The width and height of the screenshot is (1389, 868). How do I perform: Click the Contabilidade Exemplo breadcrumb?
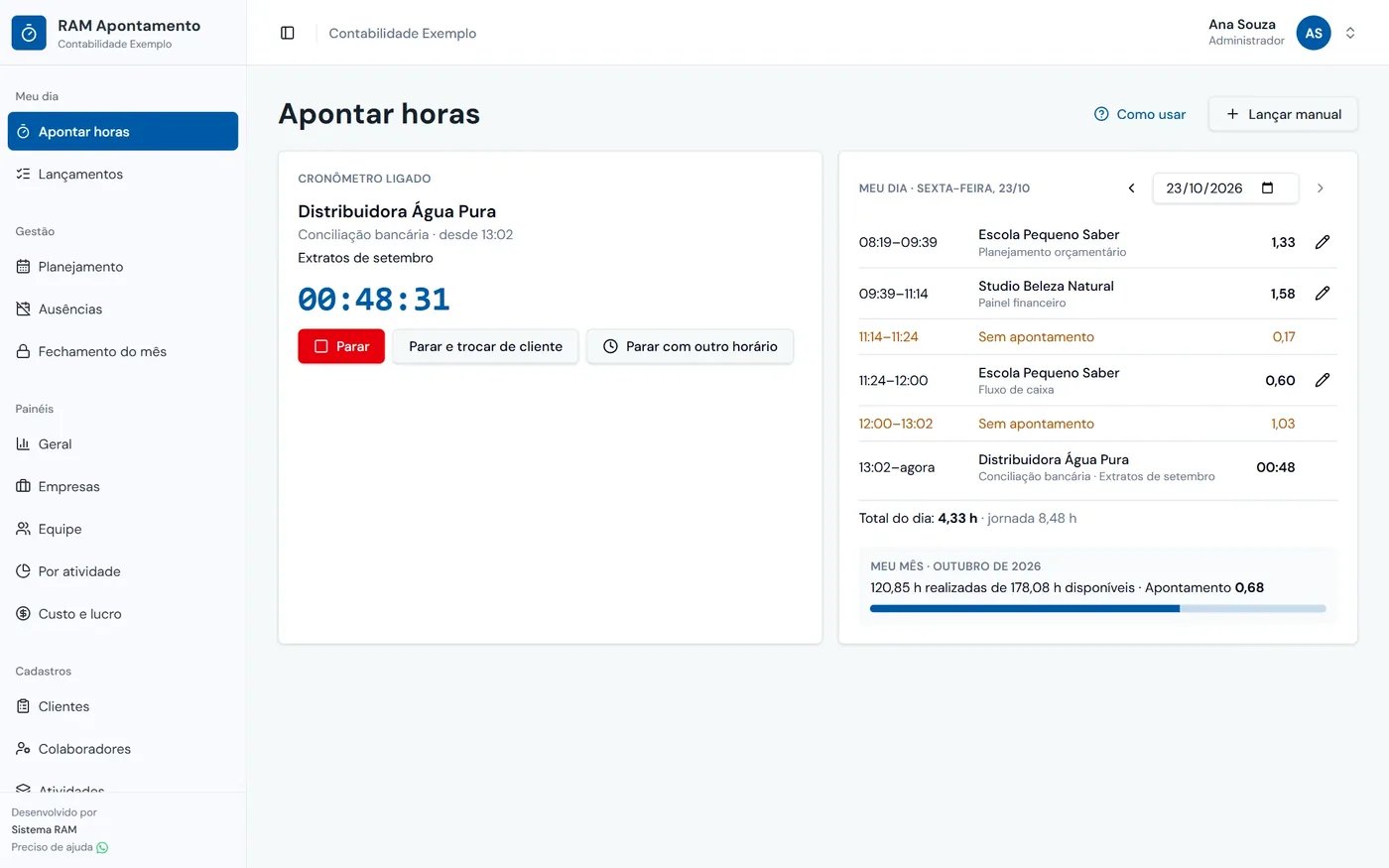click(403, 33)
